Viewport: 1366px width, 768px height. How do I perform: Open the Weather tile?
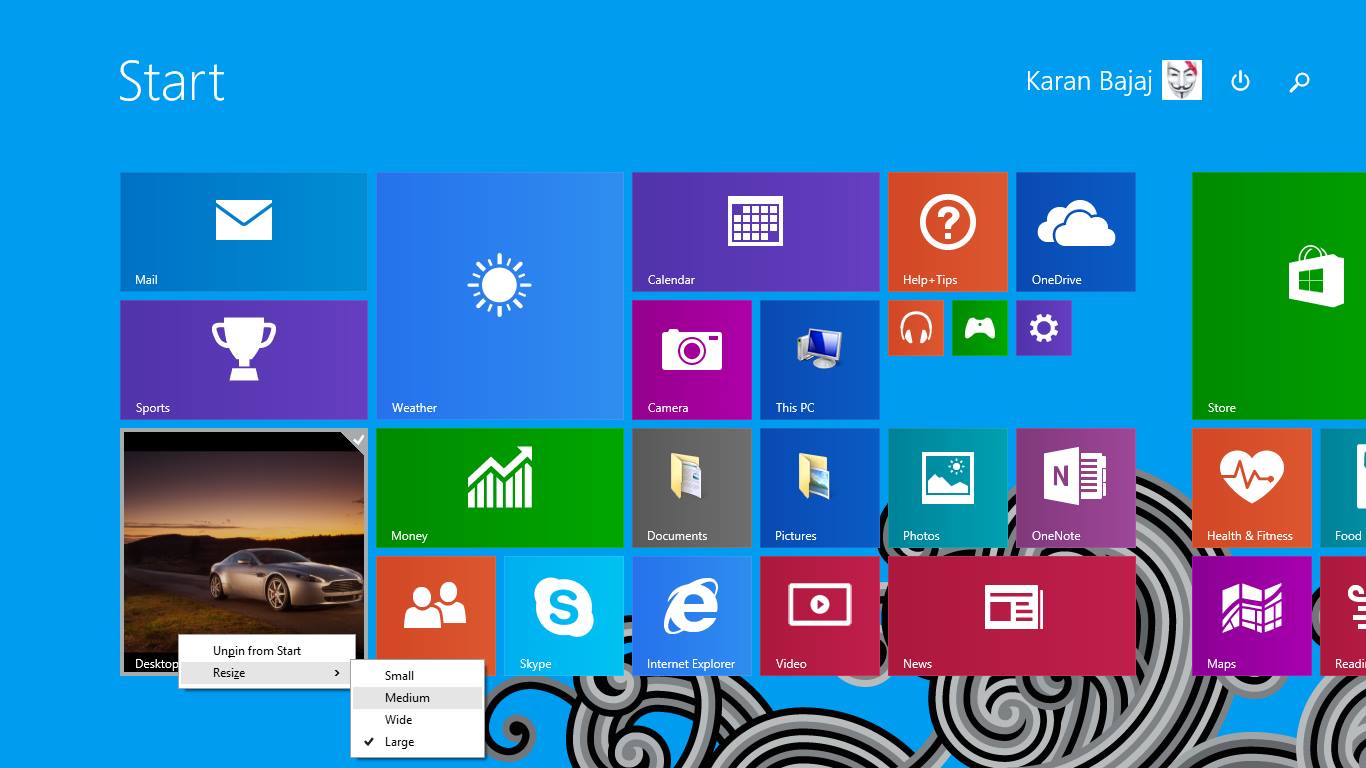(x=500, y=296)
